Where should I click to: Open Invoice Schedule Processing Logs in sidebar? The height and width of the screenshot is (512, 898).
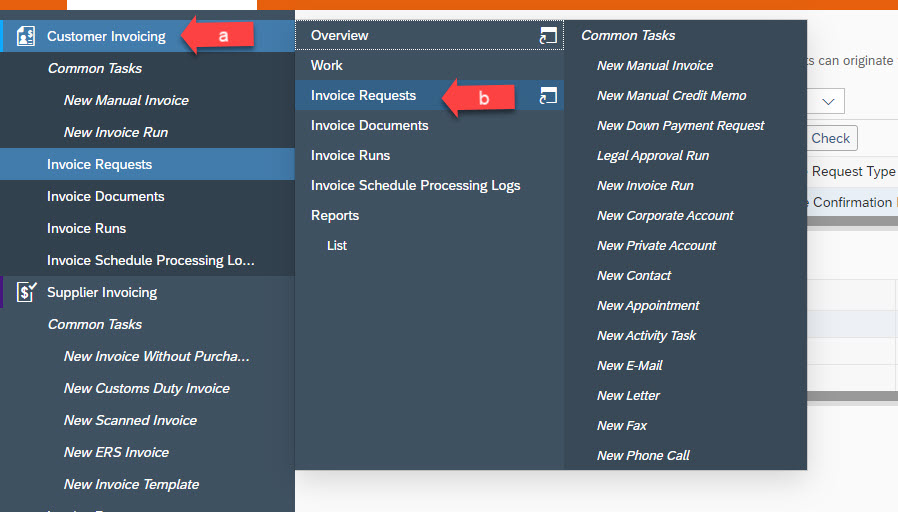tap(151, 261)
